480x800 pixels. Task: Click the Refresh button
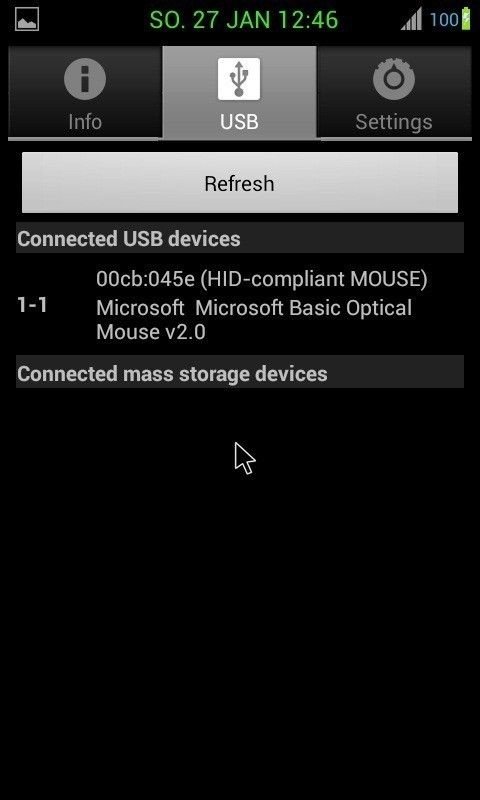pos(240,183)
